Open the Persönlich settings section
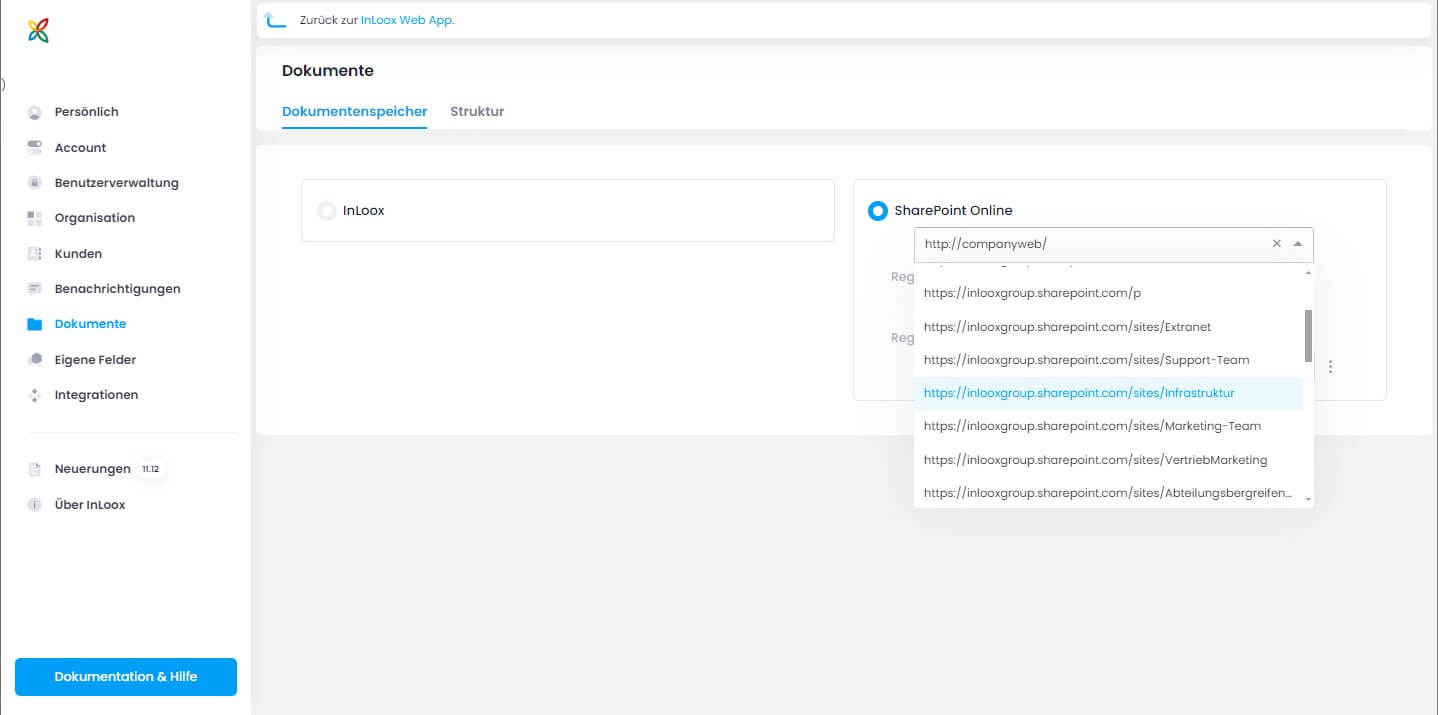Viewport: 1438px width, 715px height. 35,112
